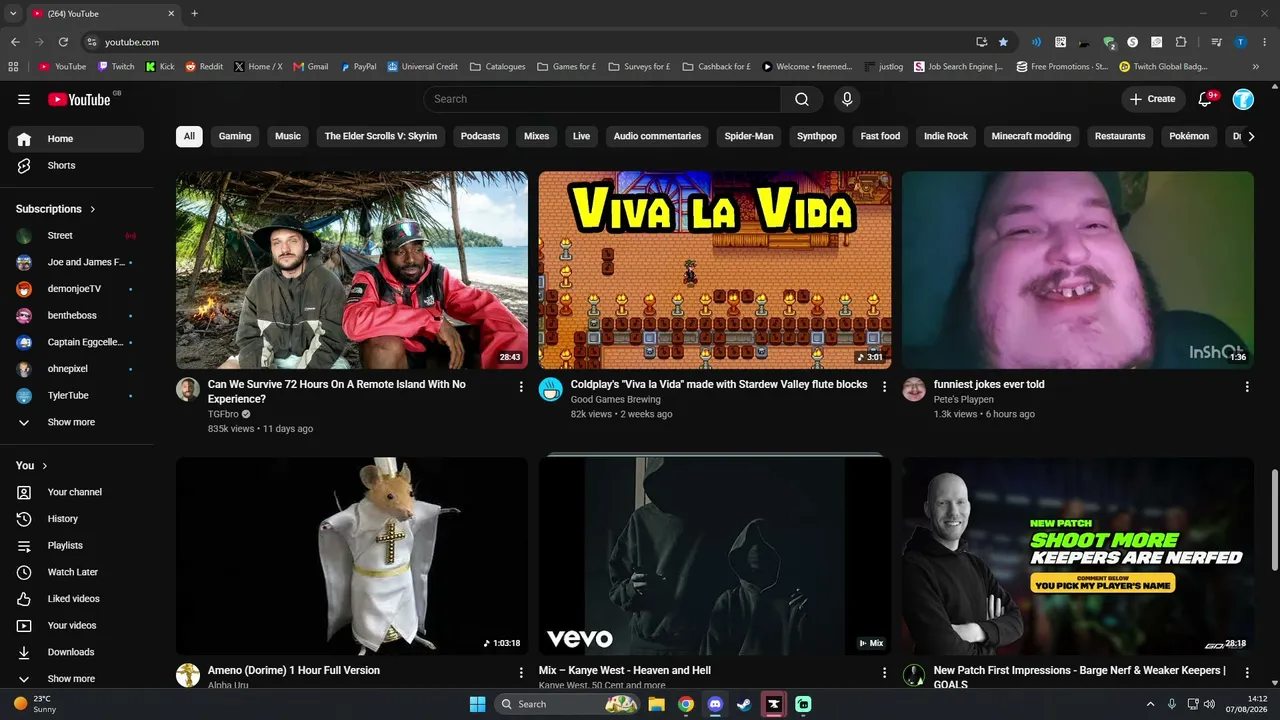The height and width of the screenshot is (720, 1280).
Task: Select the Gaming filter chip
Action: (x=235, y=136)
